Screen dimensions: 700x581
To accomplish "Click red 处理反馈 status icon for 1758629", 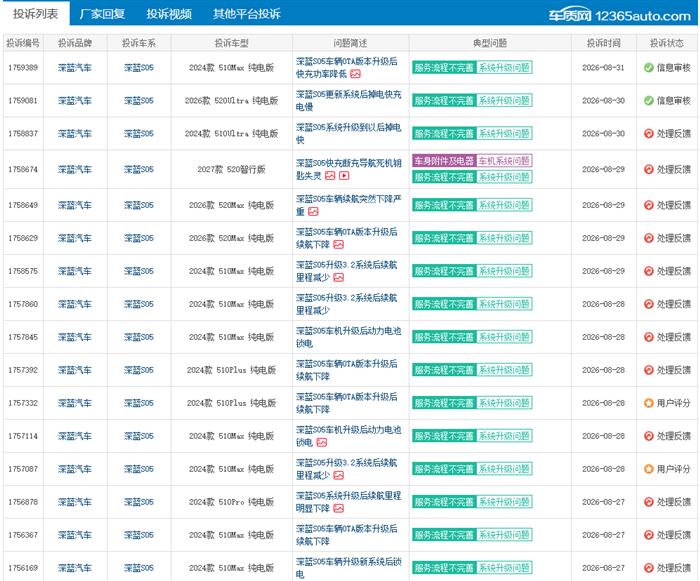I will [x=649, y=238].
